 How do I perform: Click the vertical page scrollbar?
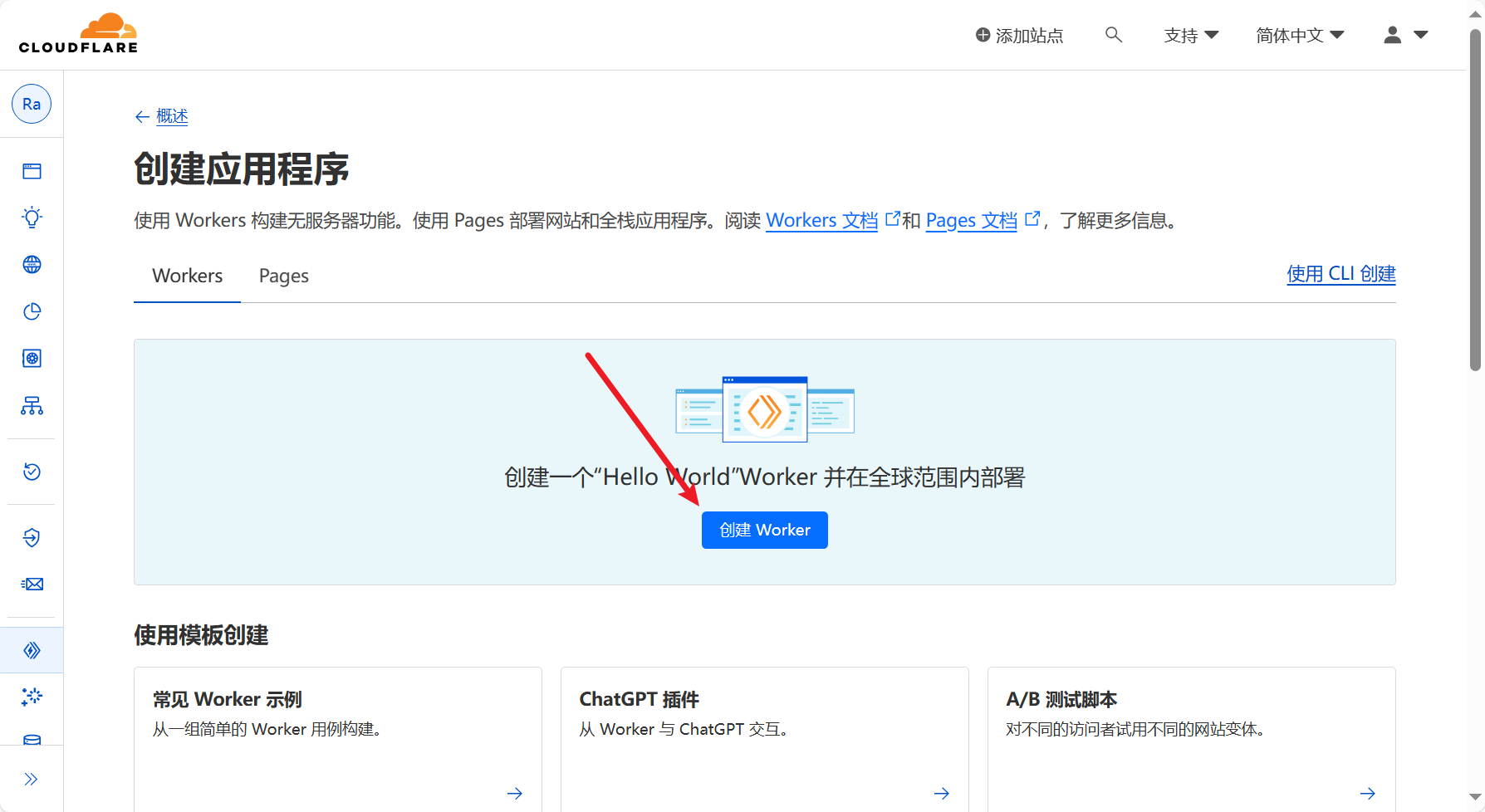click(x=1475, y=199)
